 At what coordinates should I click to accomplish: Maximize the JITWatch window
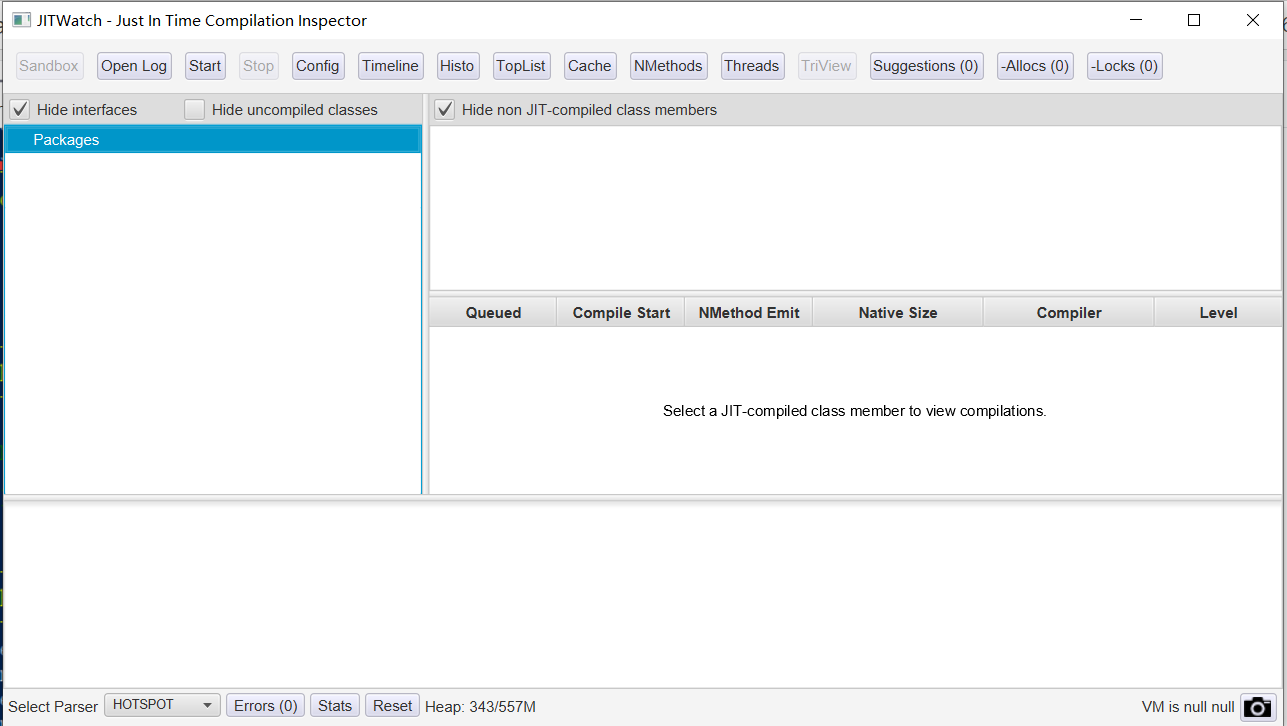[1194, 20]
